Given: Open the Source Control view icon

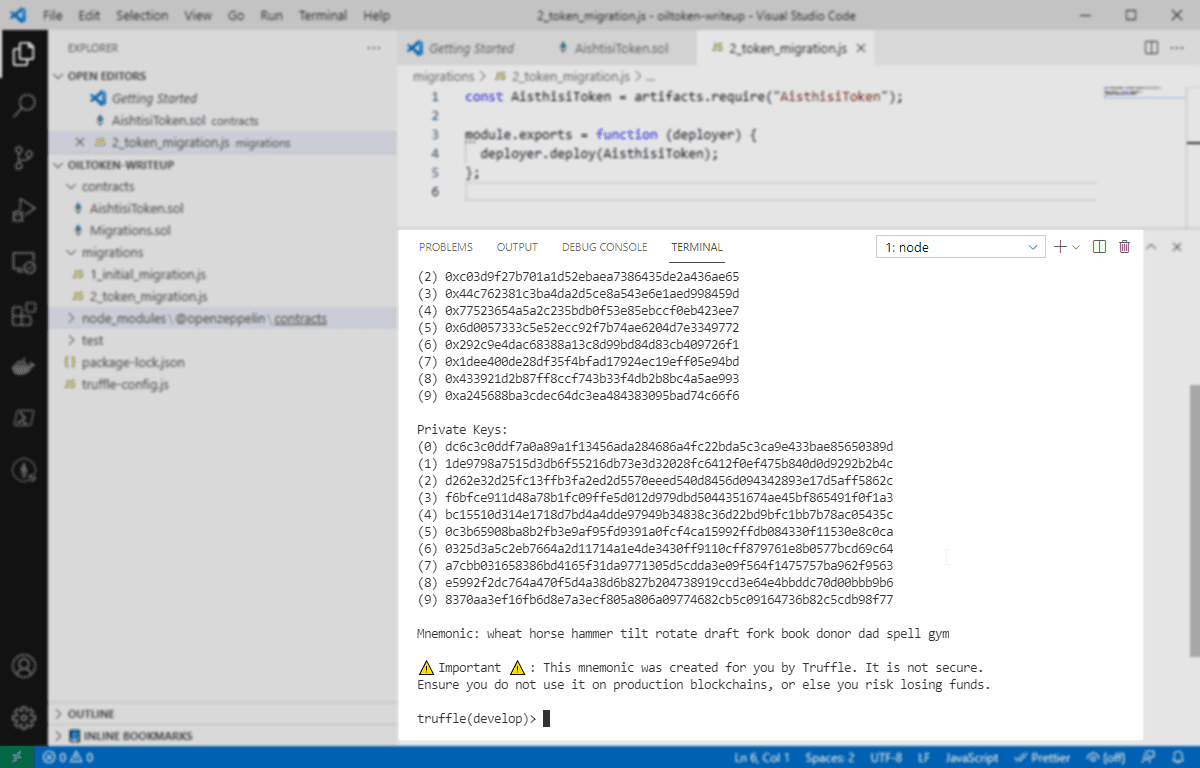Looking at the screenshot, I should click(23, 158).
